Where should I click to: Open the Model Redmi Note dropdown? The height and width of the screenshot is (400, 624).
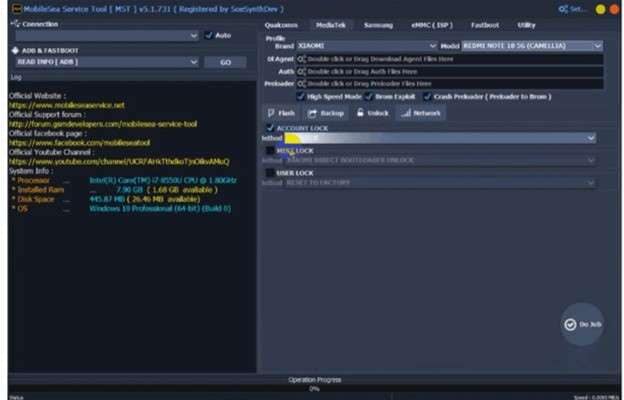[x=532, y=46]
